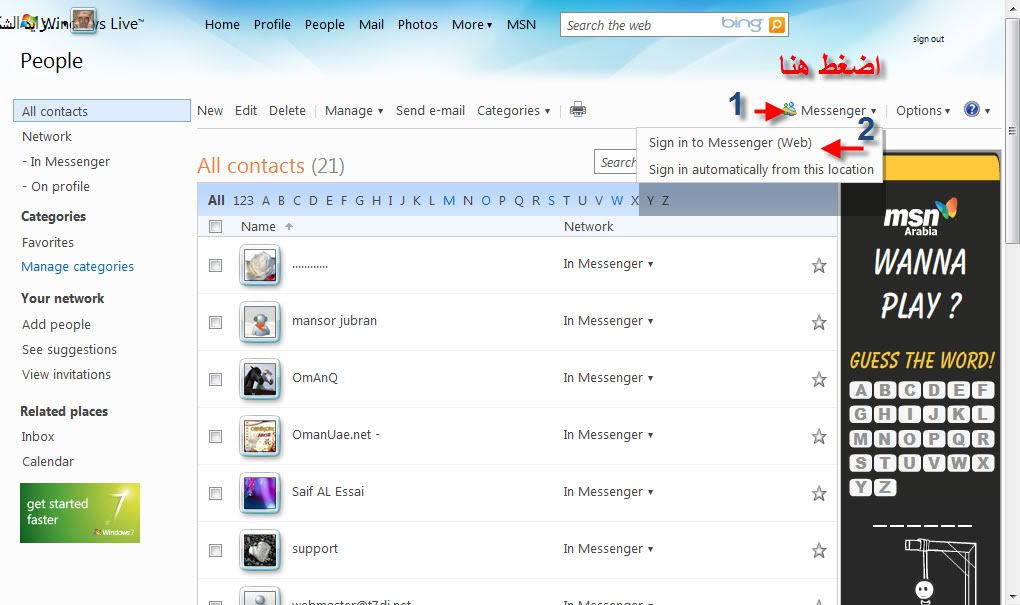Click letter A tile in hangman game

(x=861, y=390)
